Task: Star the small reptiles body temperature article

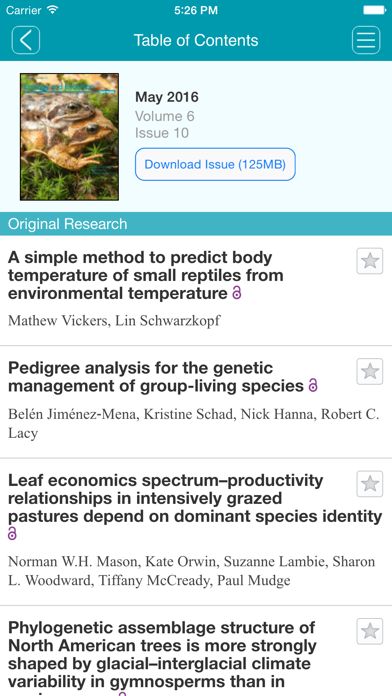Action: coord(369,261)
